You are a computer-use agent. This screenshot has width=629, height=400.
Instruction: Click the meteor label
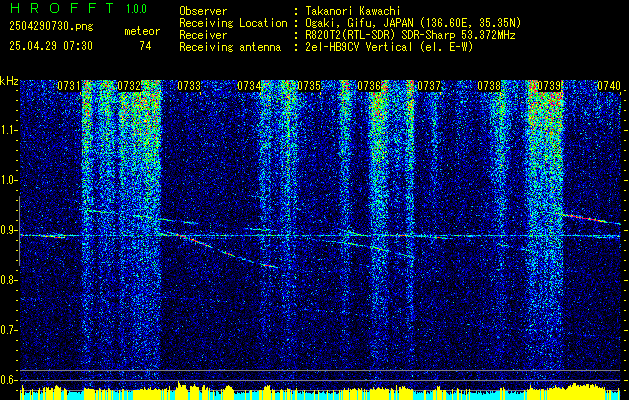(x=142, y=31)
